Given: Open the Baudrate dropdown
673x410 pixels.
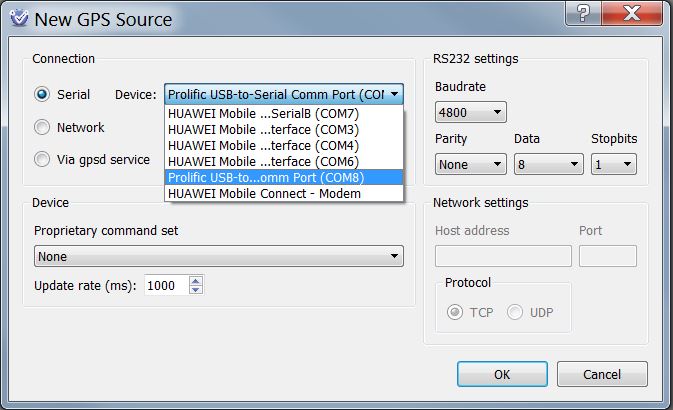Looking at the screenshot, I should tap(471, 112).
